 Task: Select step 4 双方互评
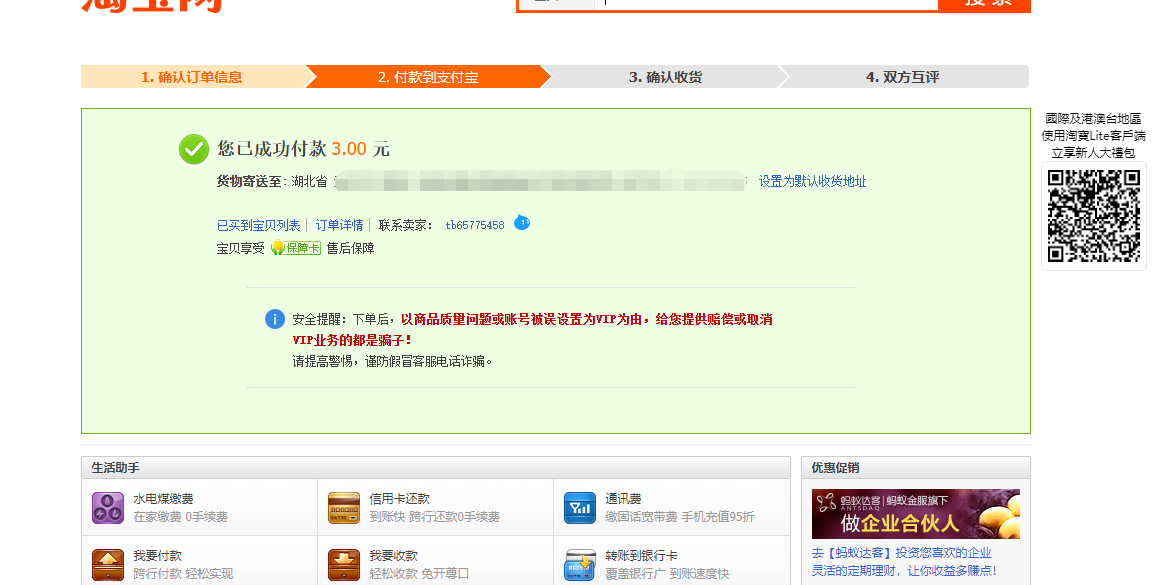(902, 77)
